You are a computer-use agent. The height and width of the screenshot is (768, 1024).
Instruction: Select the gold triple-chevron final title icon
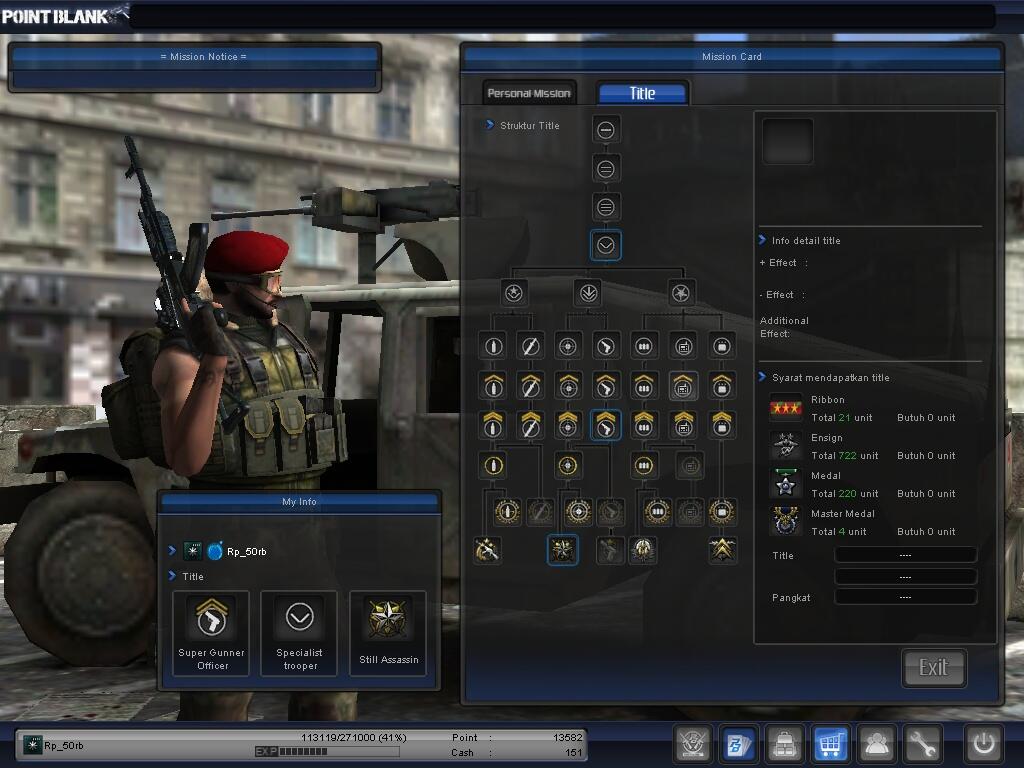coord(722,550)
